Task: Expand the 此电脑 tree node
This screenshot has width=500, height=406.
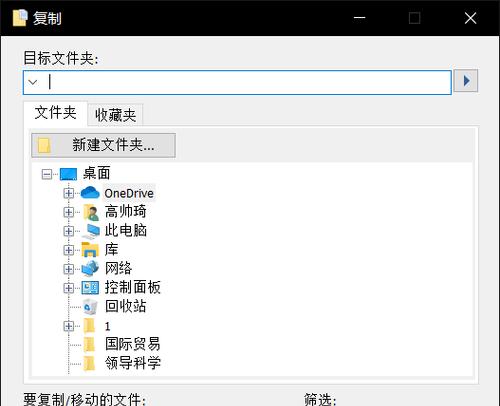Action: point(69,231)
